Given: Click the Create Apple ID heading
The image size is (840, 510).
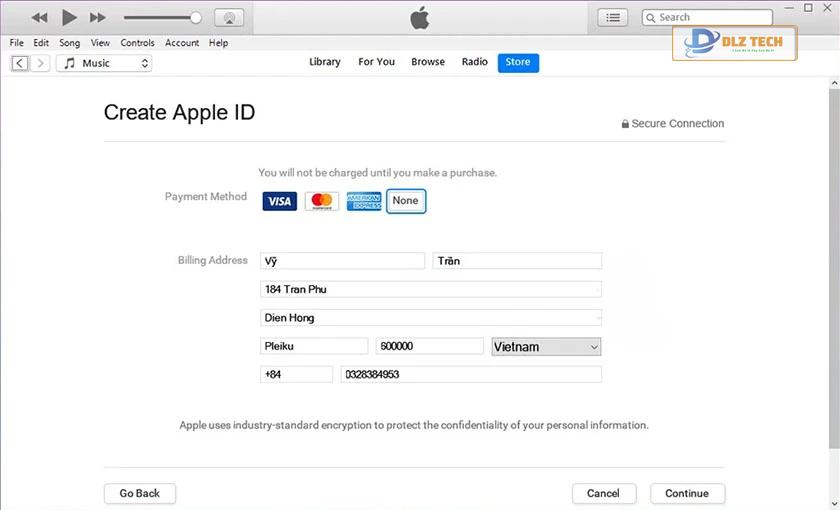Looking at the screenshot, I should point(179,112).
